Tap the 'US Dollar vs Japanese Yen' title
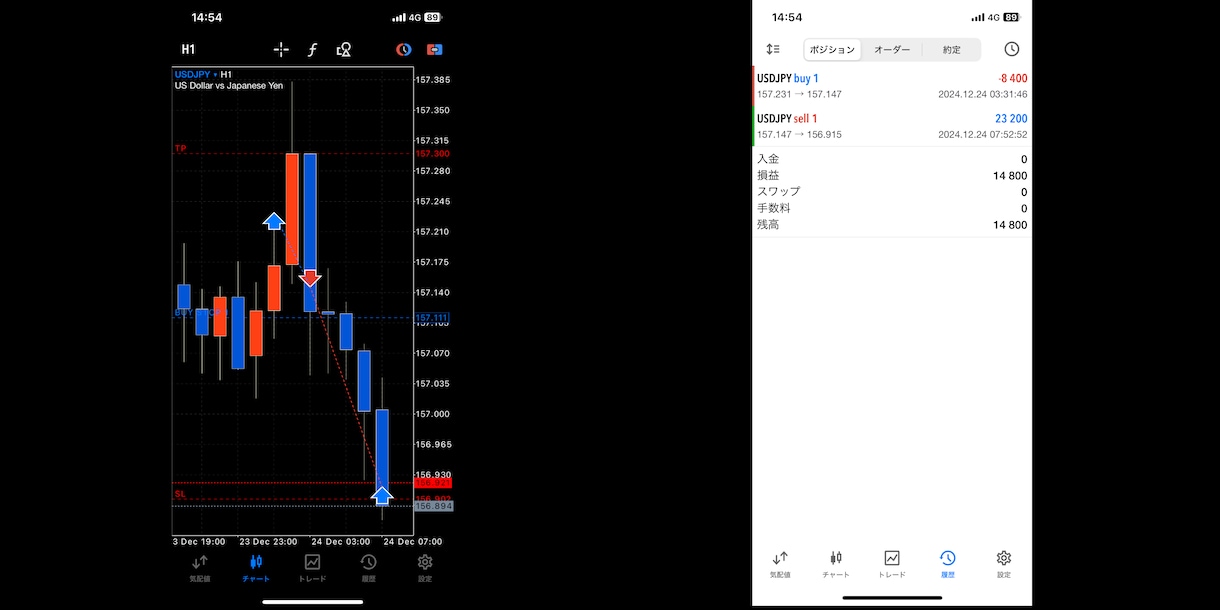 229,86
